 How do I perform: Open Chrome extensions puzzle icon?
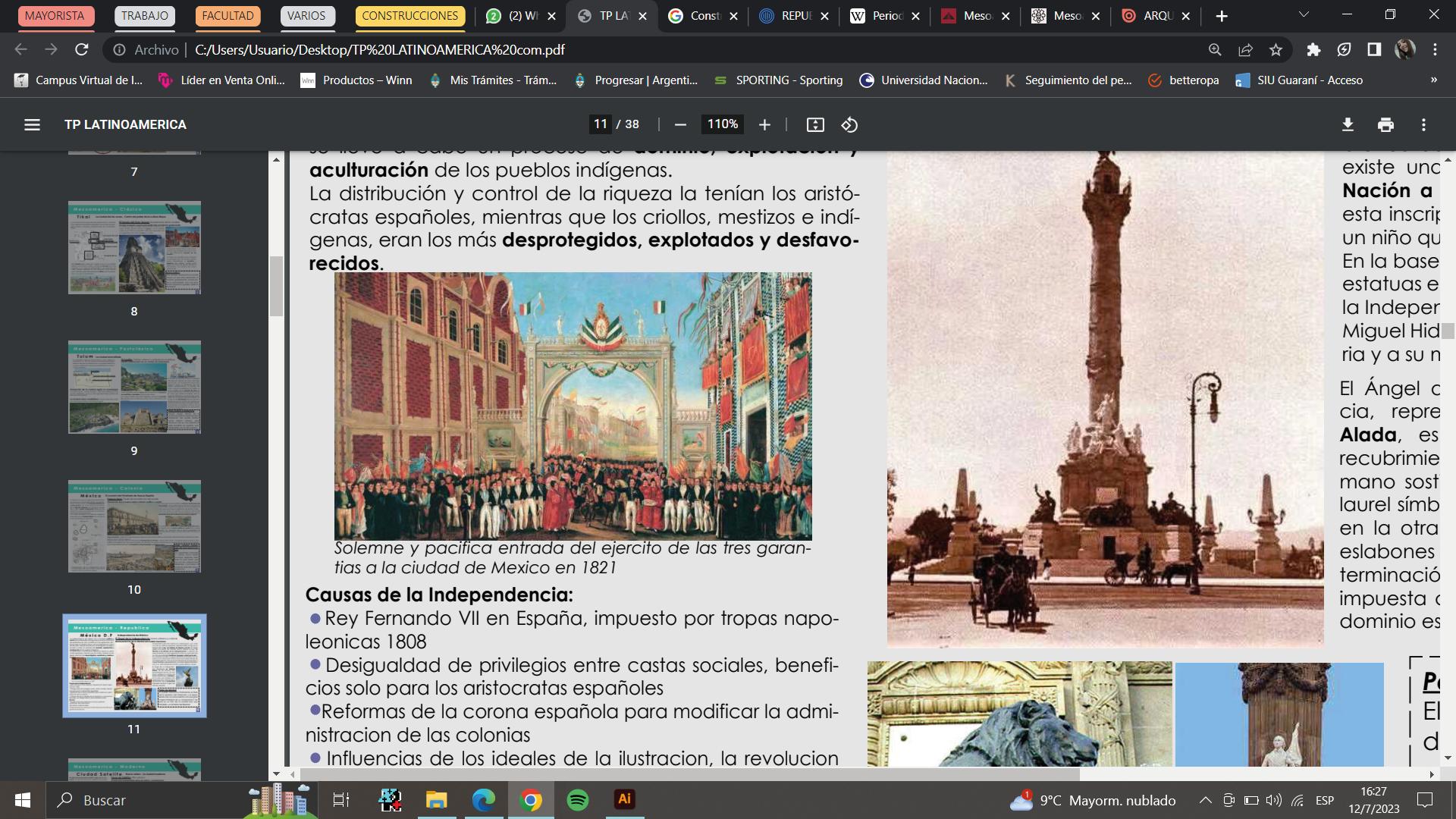(1313, 50)
